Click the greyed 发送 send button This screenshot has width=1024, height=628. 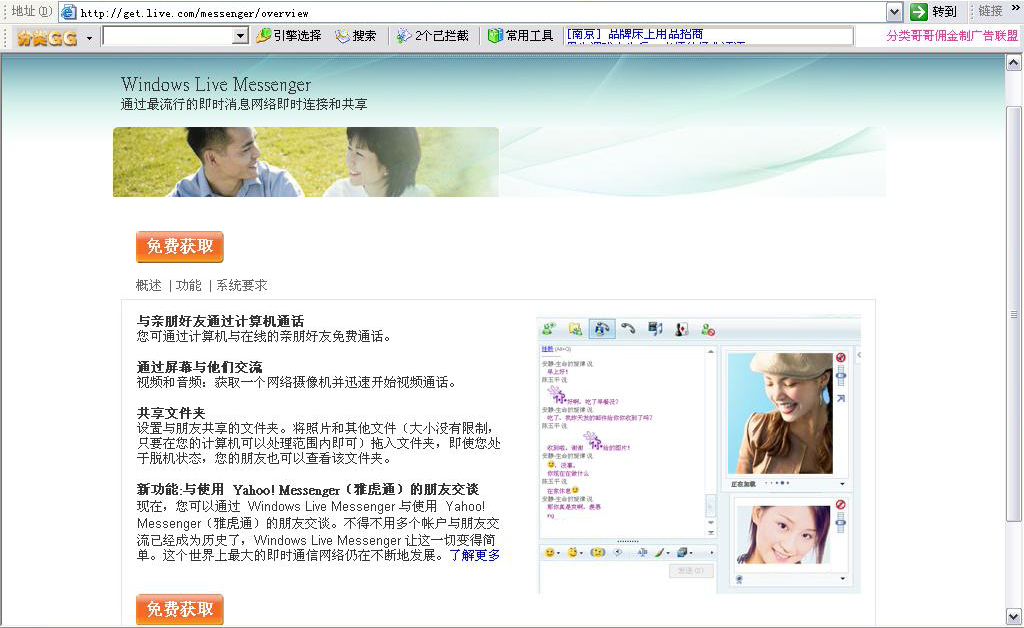coord(691,571)
